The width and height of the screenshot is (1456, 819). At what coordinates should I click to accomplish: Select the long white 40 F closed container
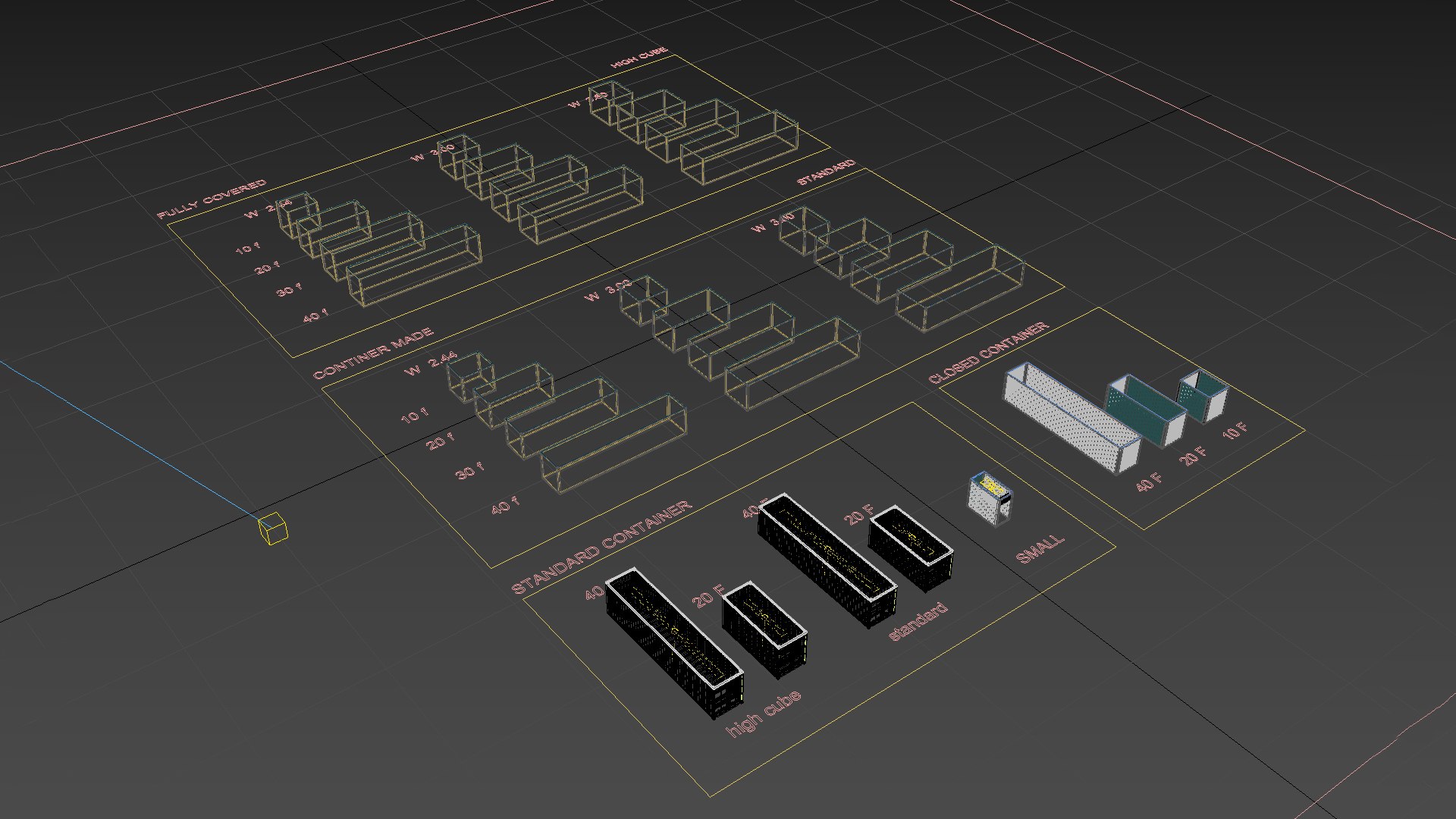tap(1072, 417)
